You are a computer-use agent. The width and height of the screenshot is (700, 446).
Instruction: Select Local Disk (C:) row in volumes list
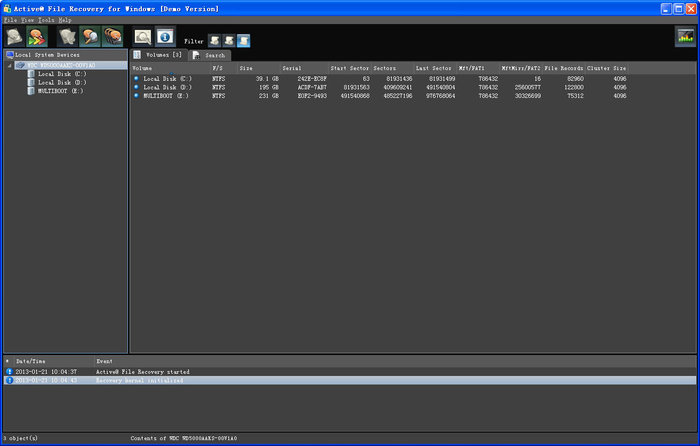(x=379, y=79)
